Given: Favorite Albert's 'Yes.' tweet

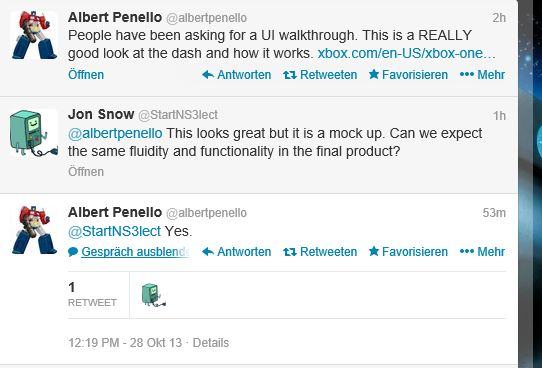Looking at the screenshot, I should point(408,252).
